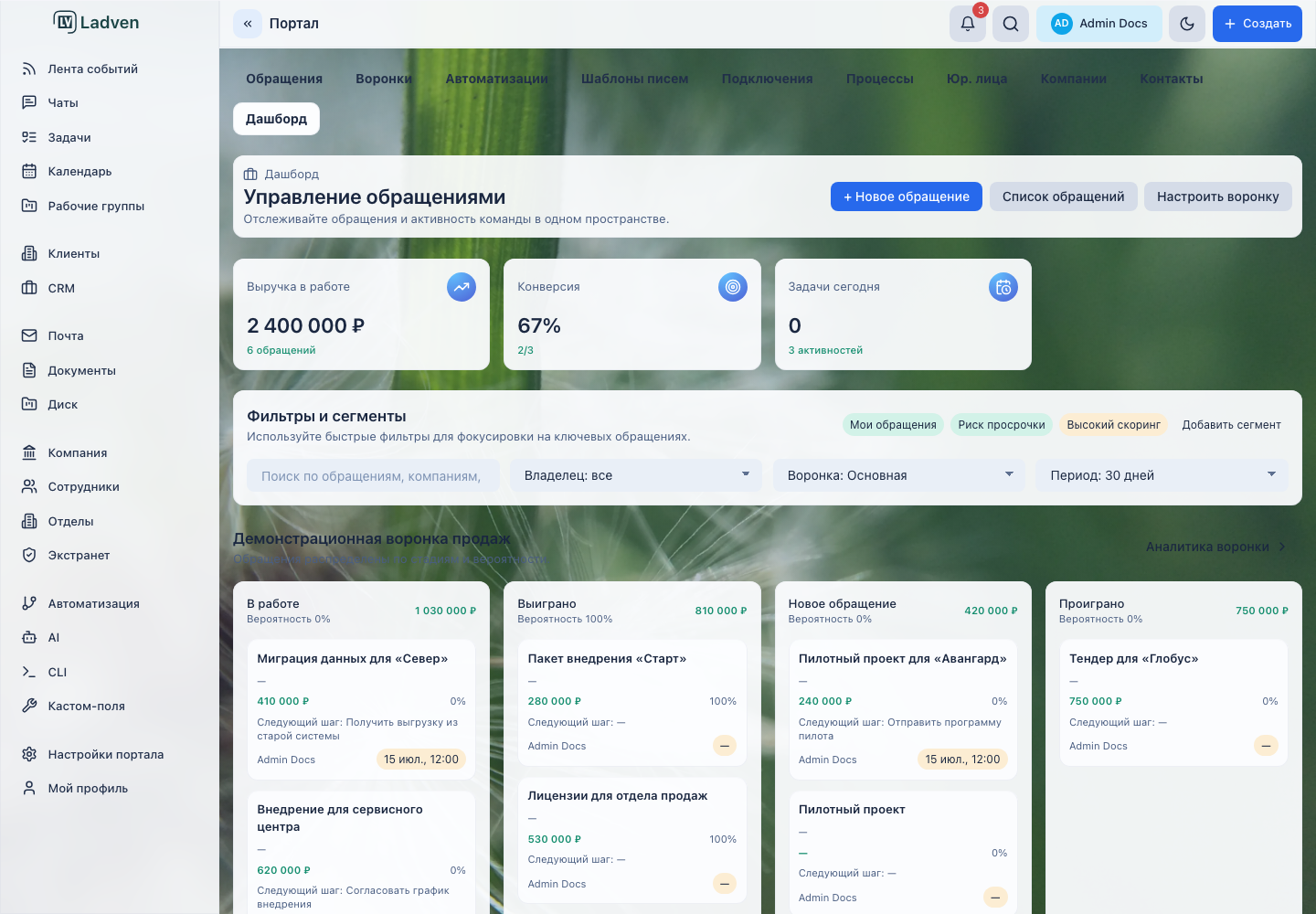Image resolution: width=1316 pixels, height=914 pixels.
Task: Switch to the Шаблоны писем tab
Action: click(635, 79)
